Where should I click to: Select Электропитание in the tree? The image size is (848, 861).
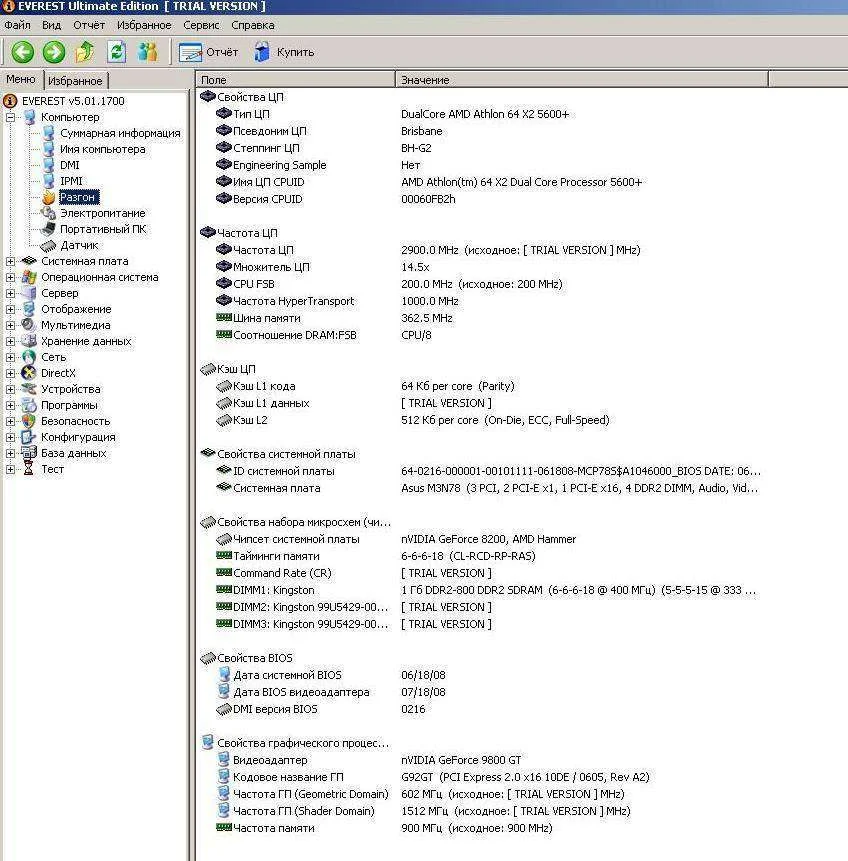click(x=102, y=213)
